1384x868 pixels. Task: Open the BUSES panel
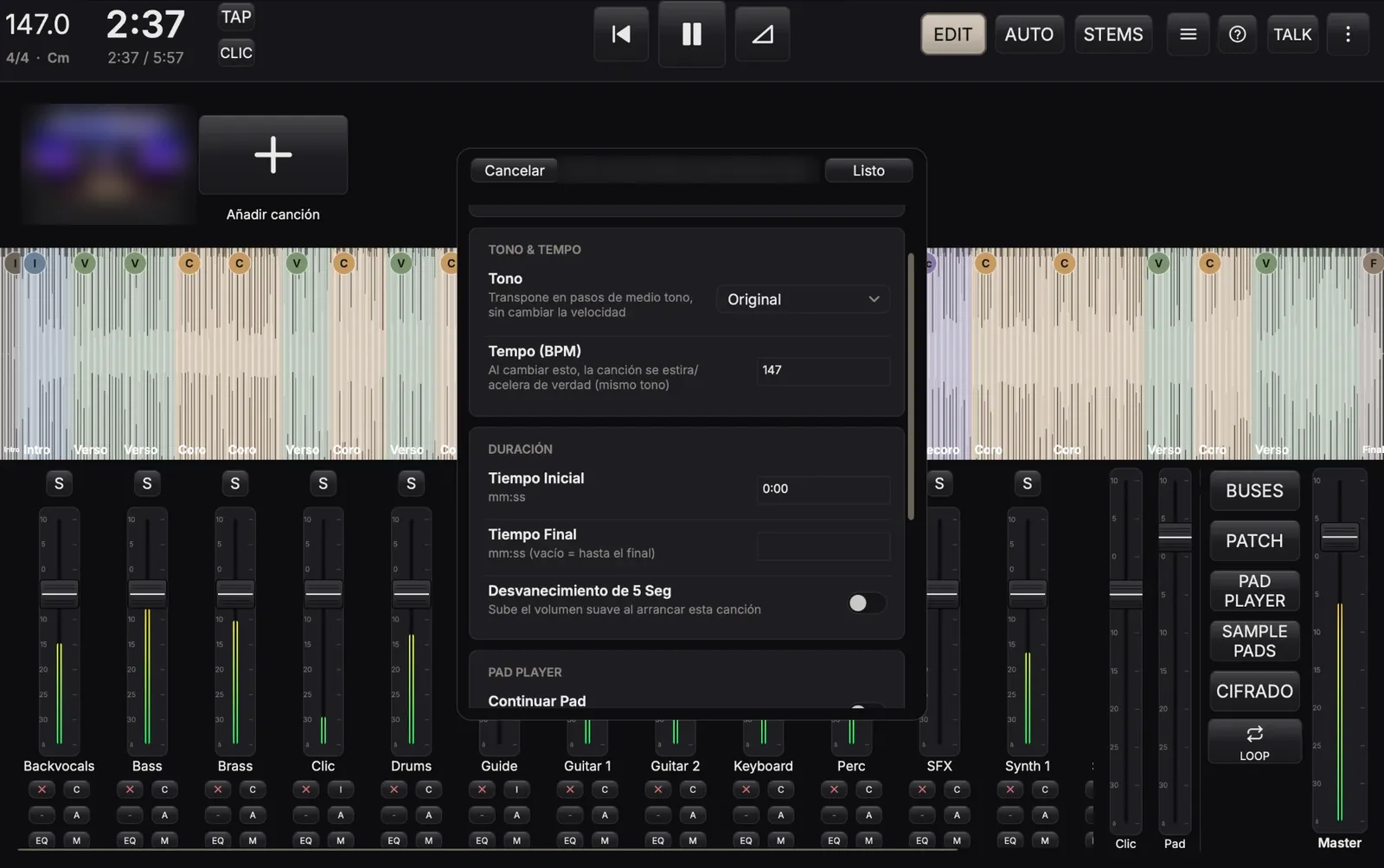(x=1254, y=491)
